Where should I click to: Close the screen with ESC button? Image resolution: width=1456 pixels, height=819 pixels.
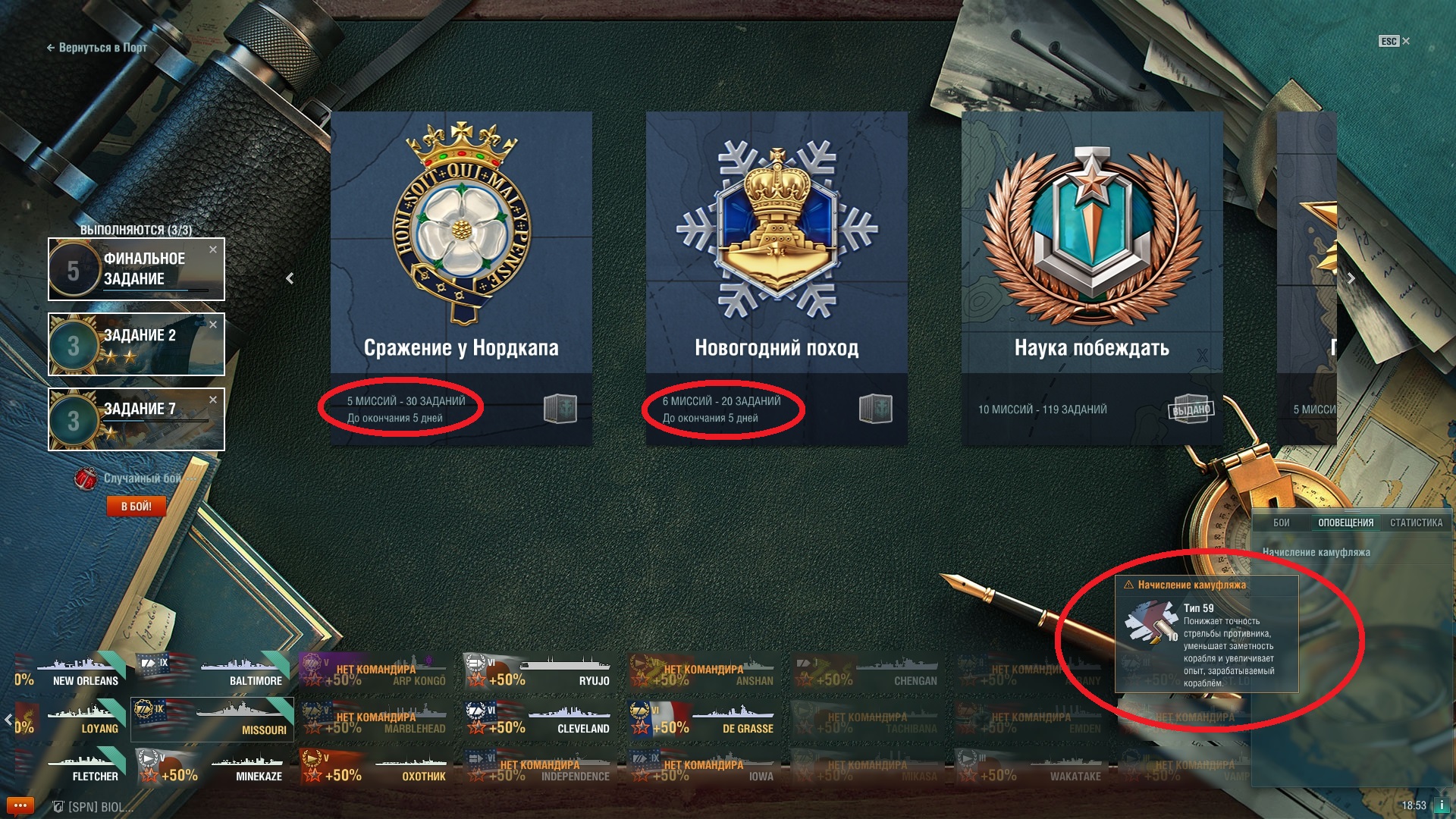(1394, 41)
